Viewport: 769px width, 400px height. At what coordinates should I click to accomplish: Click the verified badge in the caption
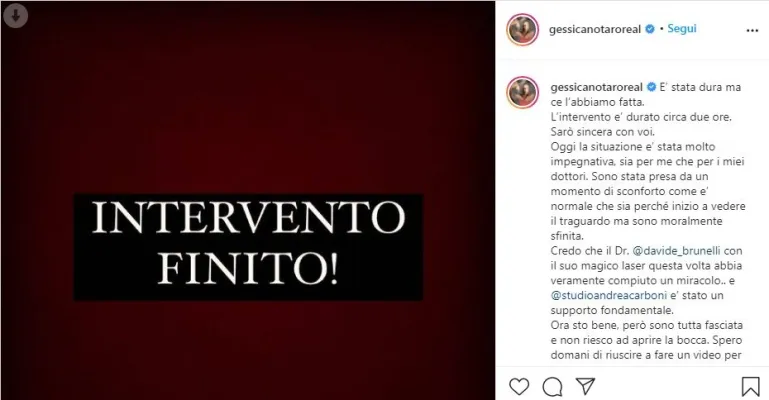(x=651, y=87)
